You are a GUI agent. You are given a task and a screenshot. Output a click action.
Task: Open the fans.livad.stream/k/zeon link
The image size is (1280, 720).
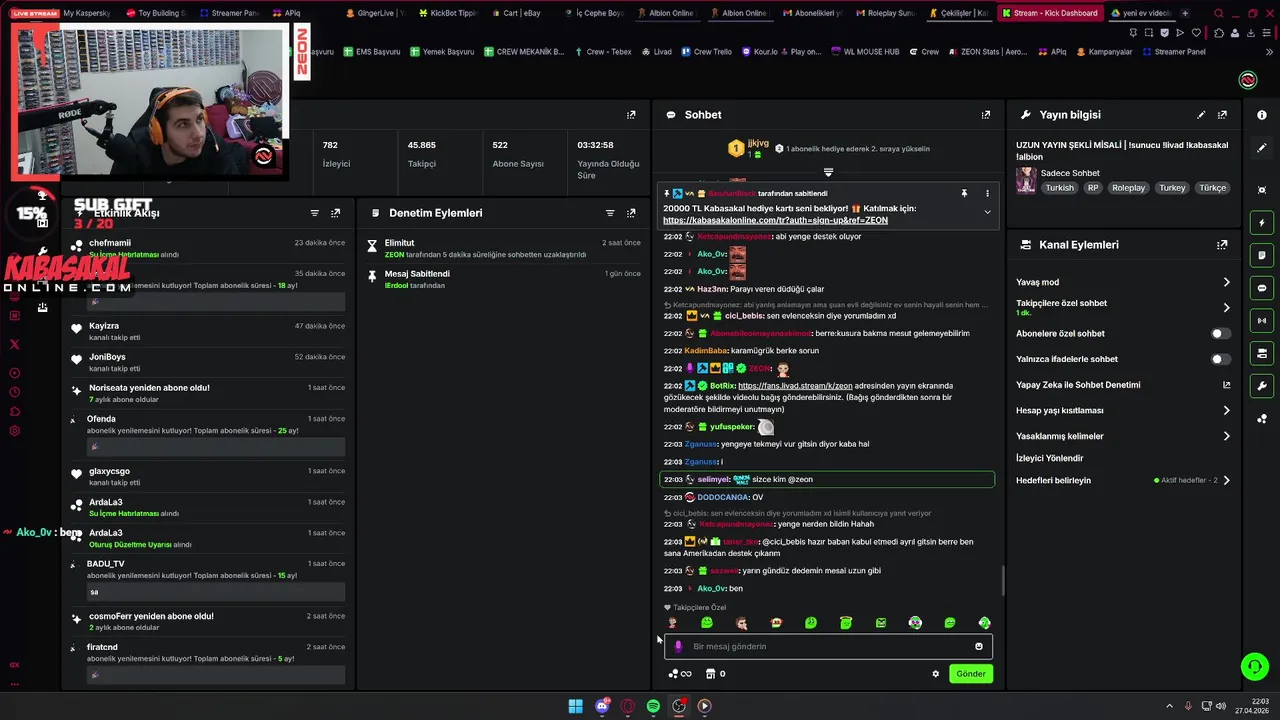coord(795,386)
